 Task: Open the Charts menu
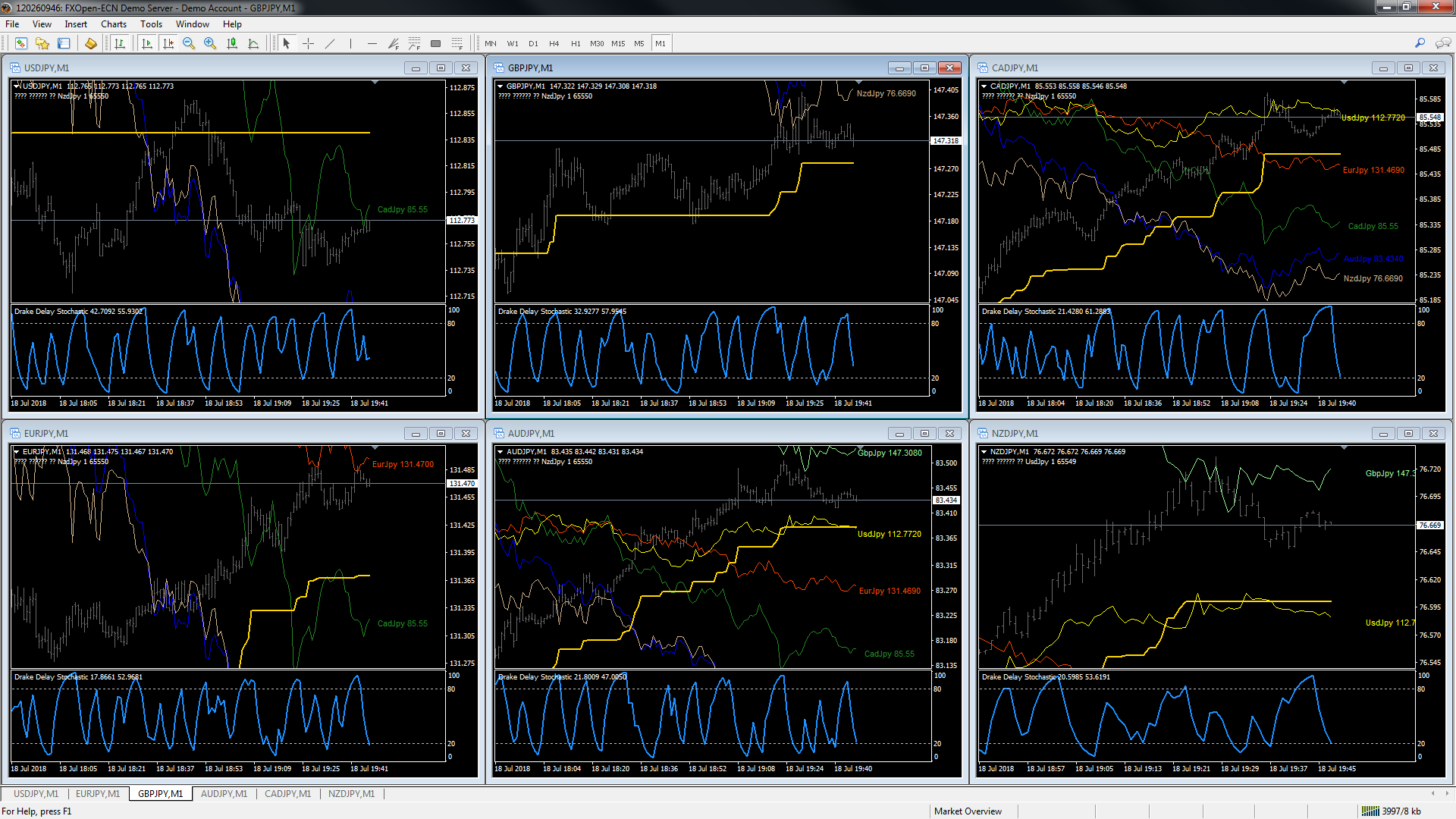[114, 24]
